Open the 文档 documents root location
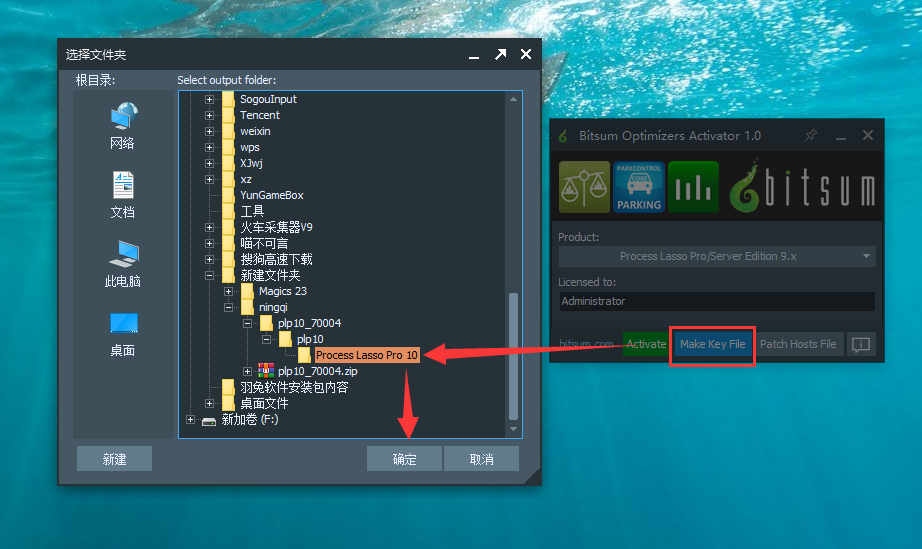 [122, 195]
